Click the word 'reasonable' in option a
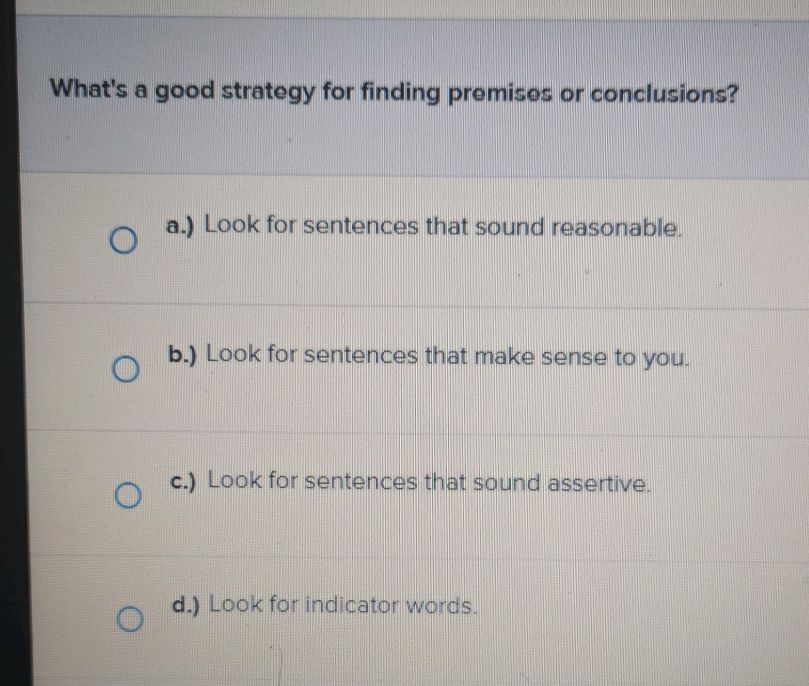This screenshot has height=686, width=809. (617, 227)
